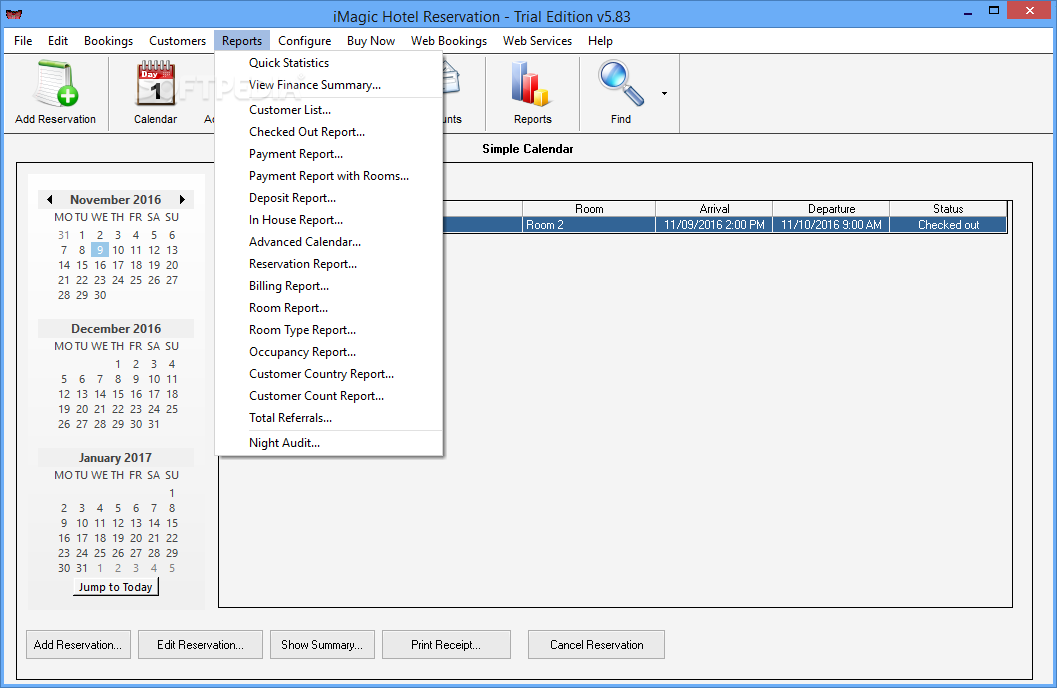Click Edit Reservation... button

click(200, 645)
